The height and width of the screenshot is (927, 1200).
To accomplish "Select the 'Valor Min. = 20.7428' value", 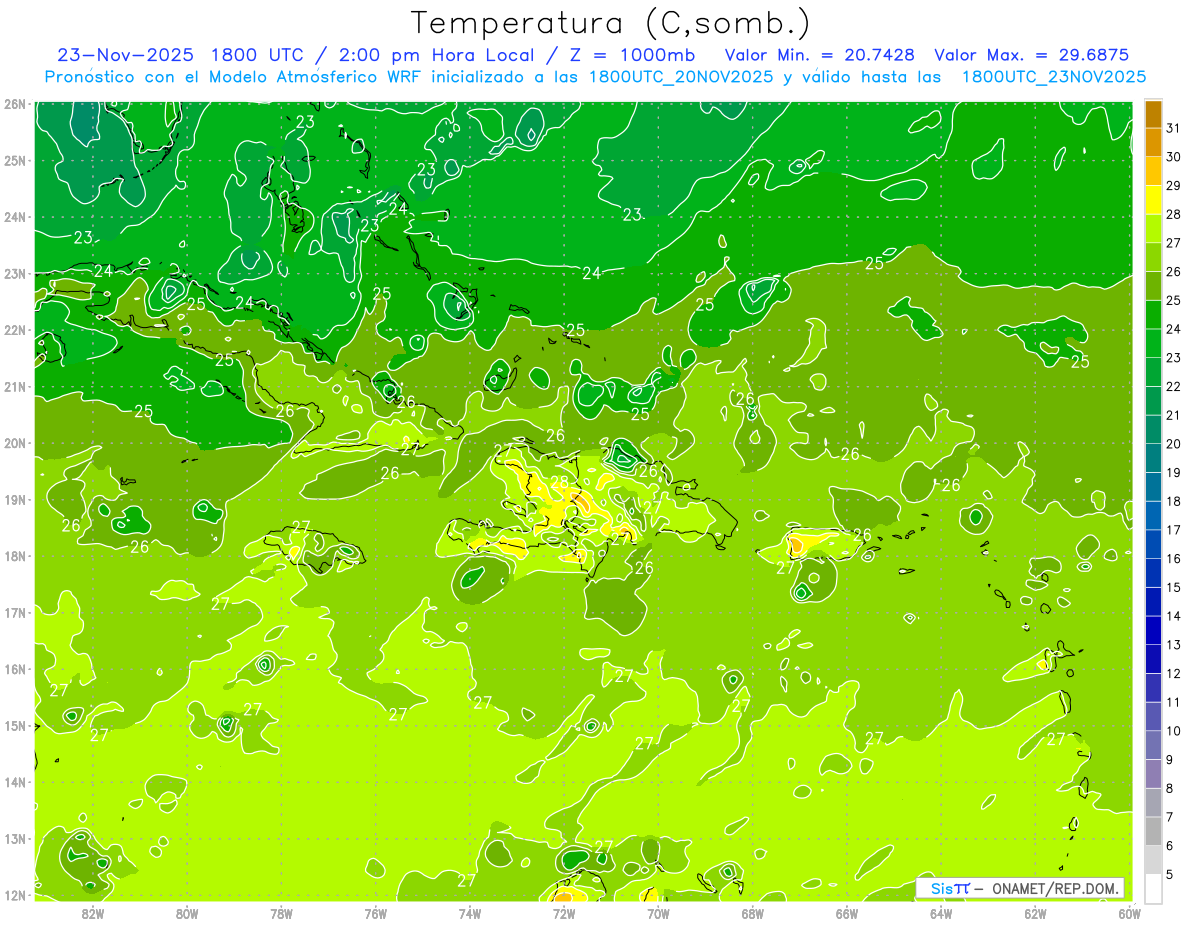I will [x=819, y=55].
